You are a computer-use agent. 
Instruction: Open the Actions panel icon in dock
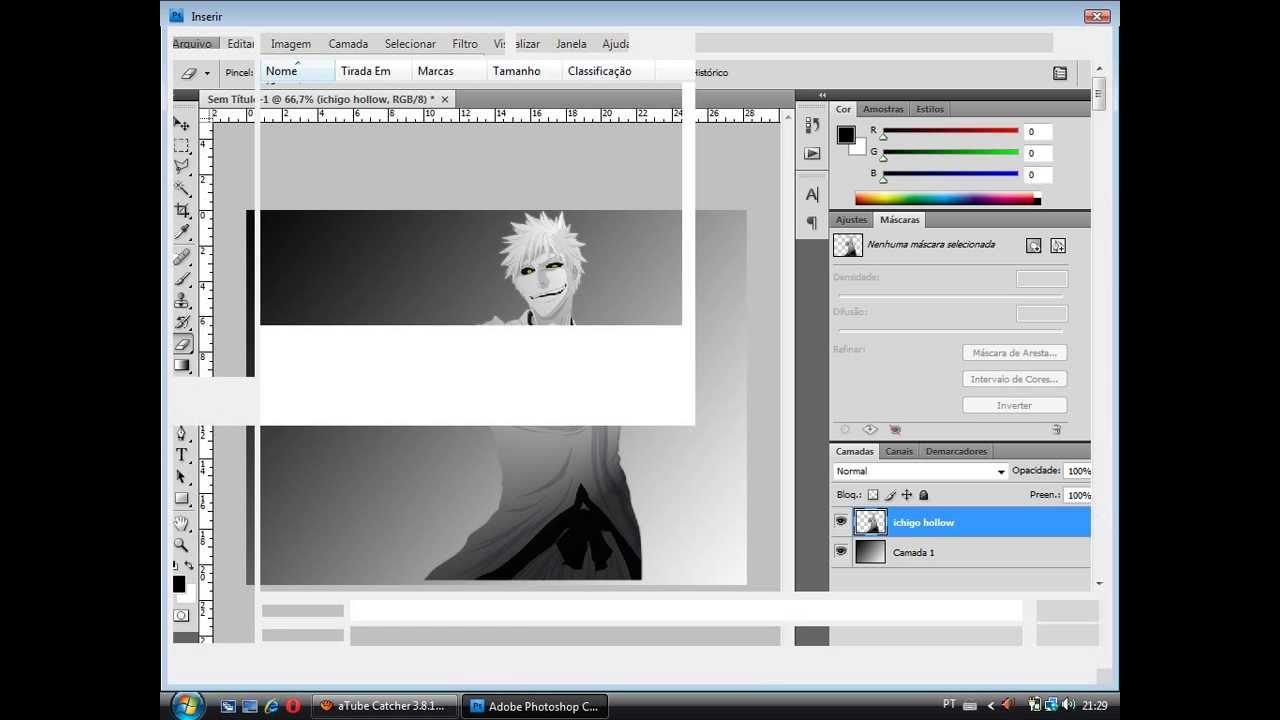coord(812,153)
